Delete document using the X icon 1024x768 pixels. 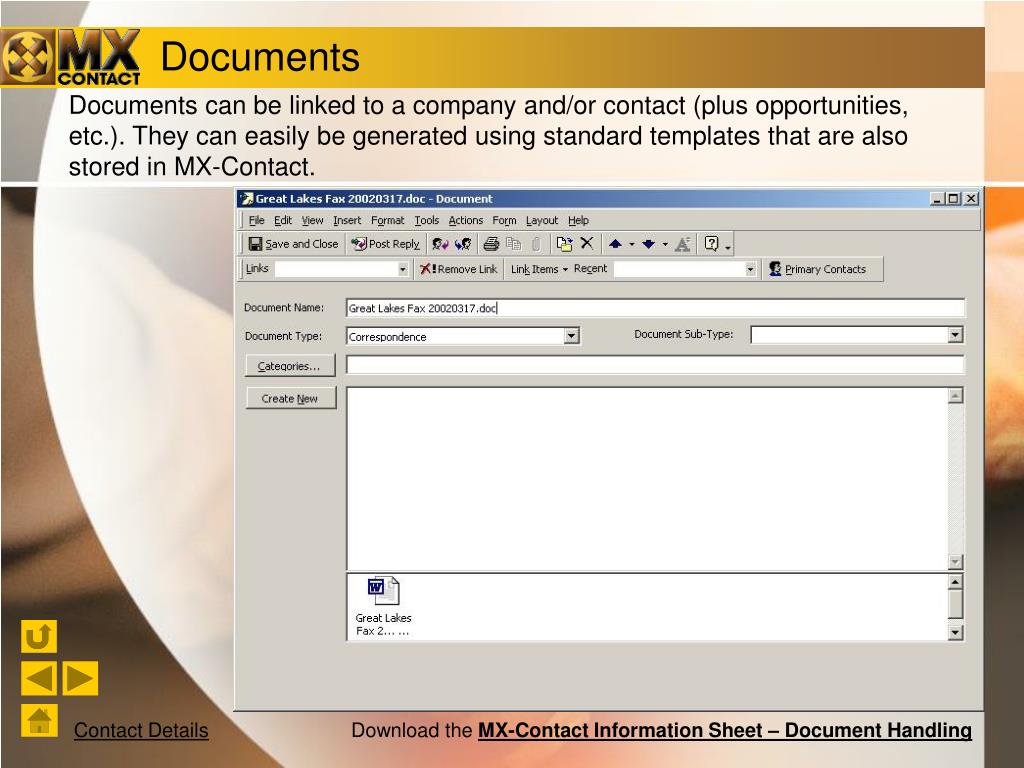pos(587,244)
